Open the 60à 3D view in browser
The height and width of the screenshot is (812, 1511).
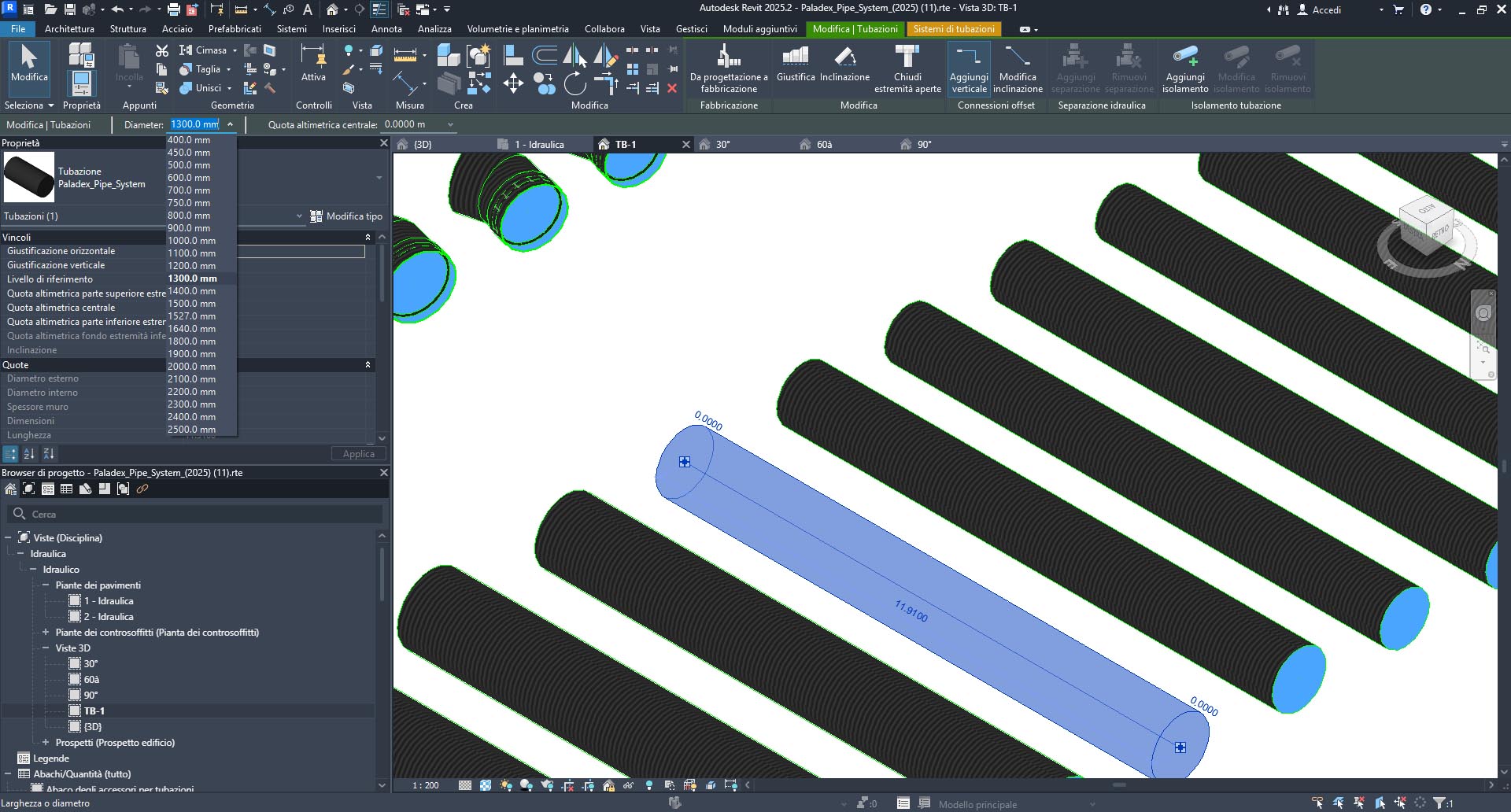pyautogui.click(x=91, y=680)
